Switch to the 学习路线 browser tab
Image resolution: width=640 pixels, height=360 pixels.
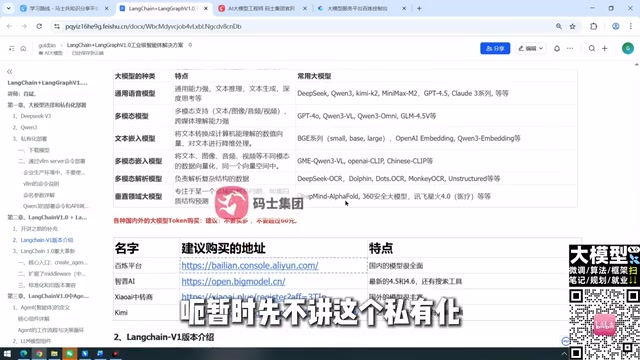click(64, 9)
